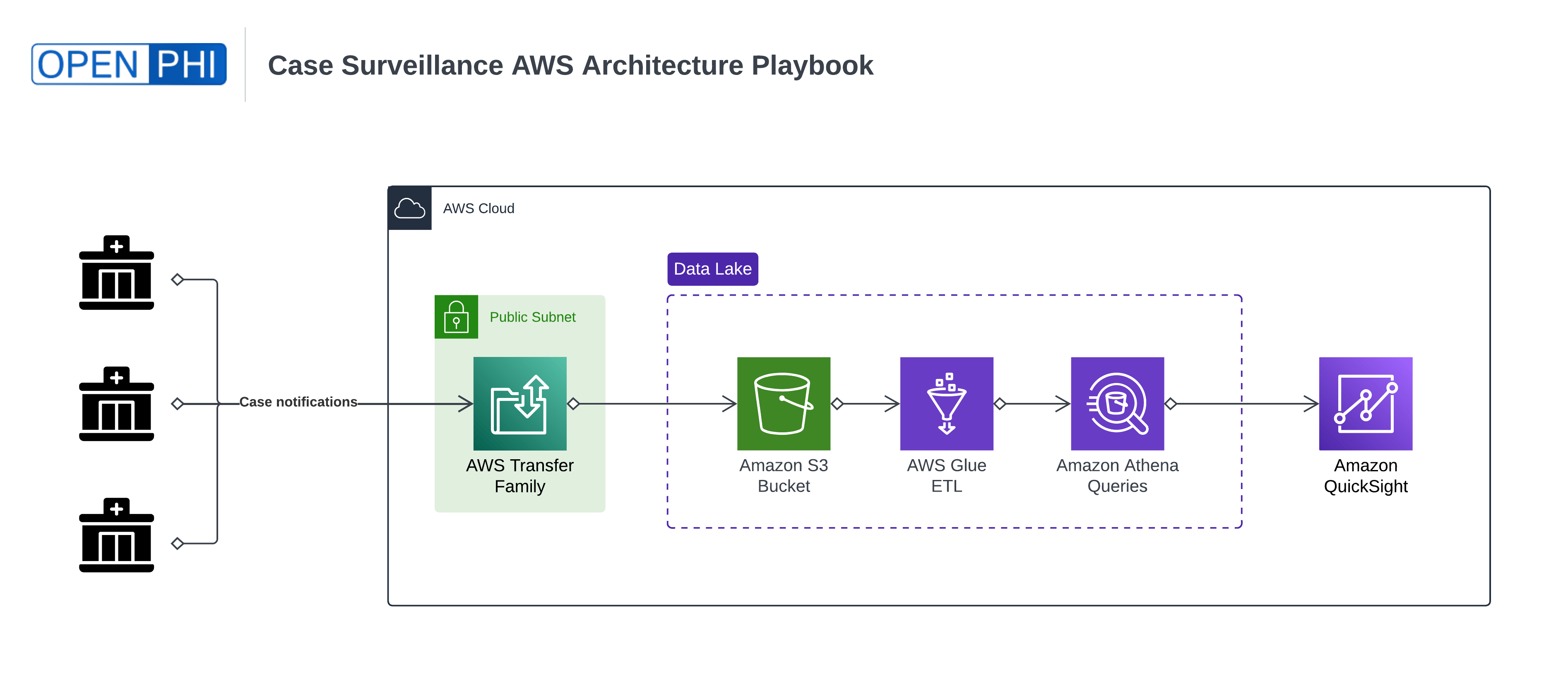1568x699 pixels.
Task: Select the top hospital building icon
Action: (116, 272)
